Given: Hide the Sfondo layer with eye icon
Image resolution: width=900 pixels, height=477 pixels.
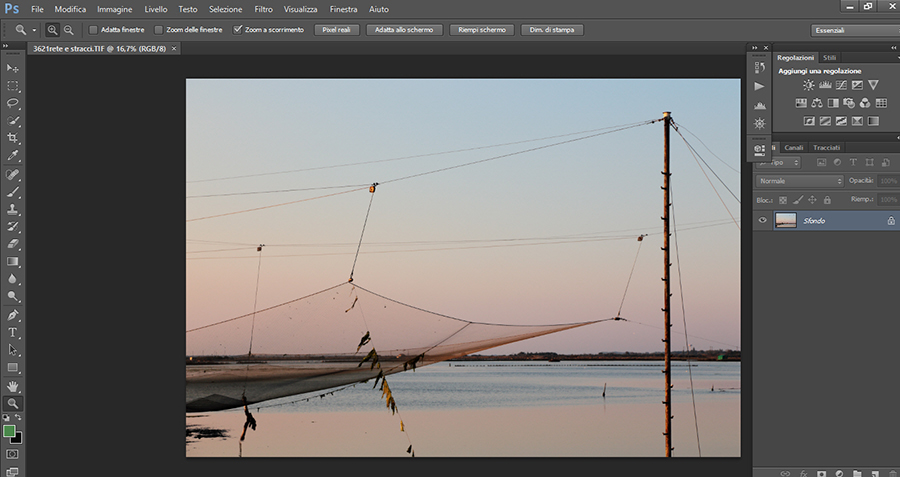Looking at the screenshot, I should point(763,220).
